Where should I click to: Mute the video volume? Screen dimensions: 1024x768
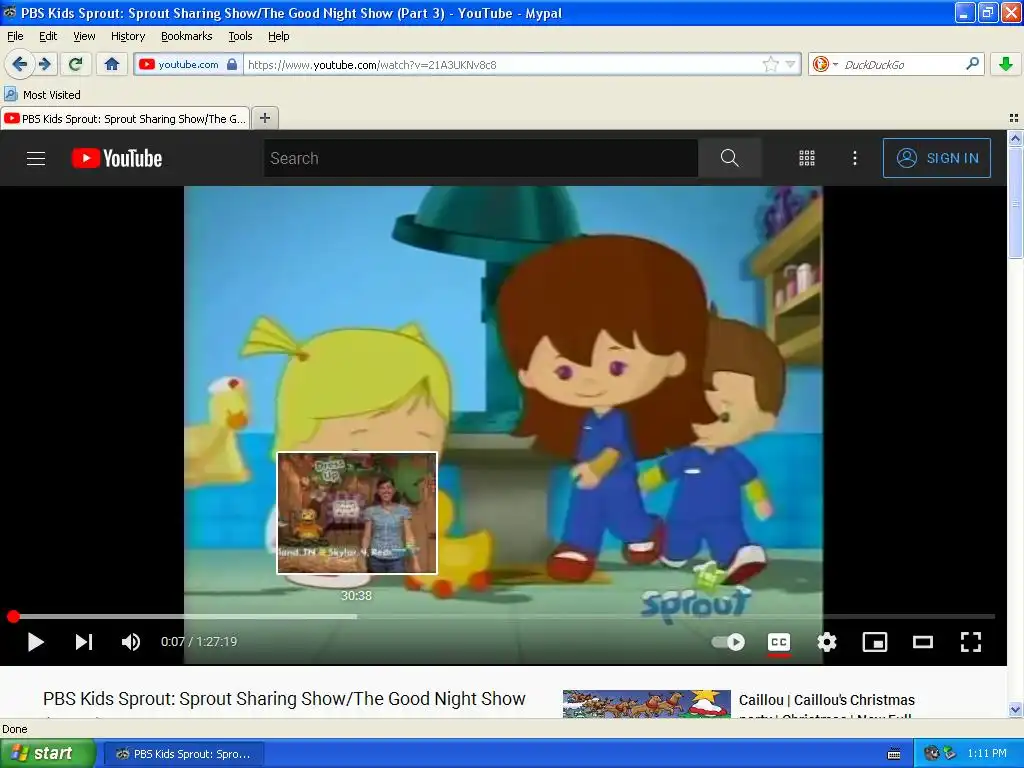pos(131,642)
